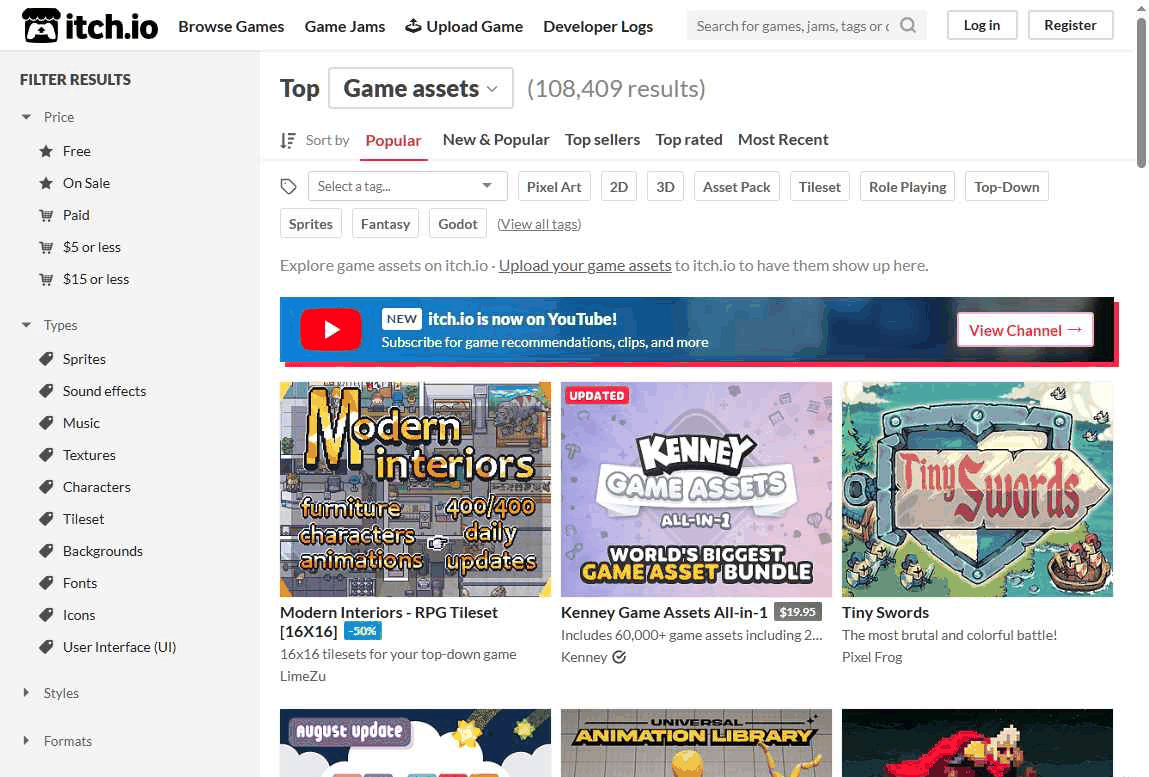Click the View Channel button
The height and width of the screenshot is (777, 1149).
tap(1025, 330)
